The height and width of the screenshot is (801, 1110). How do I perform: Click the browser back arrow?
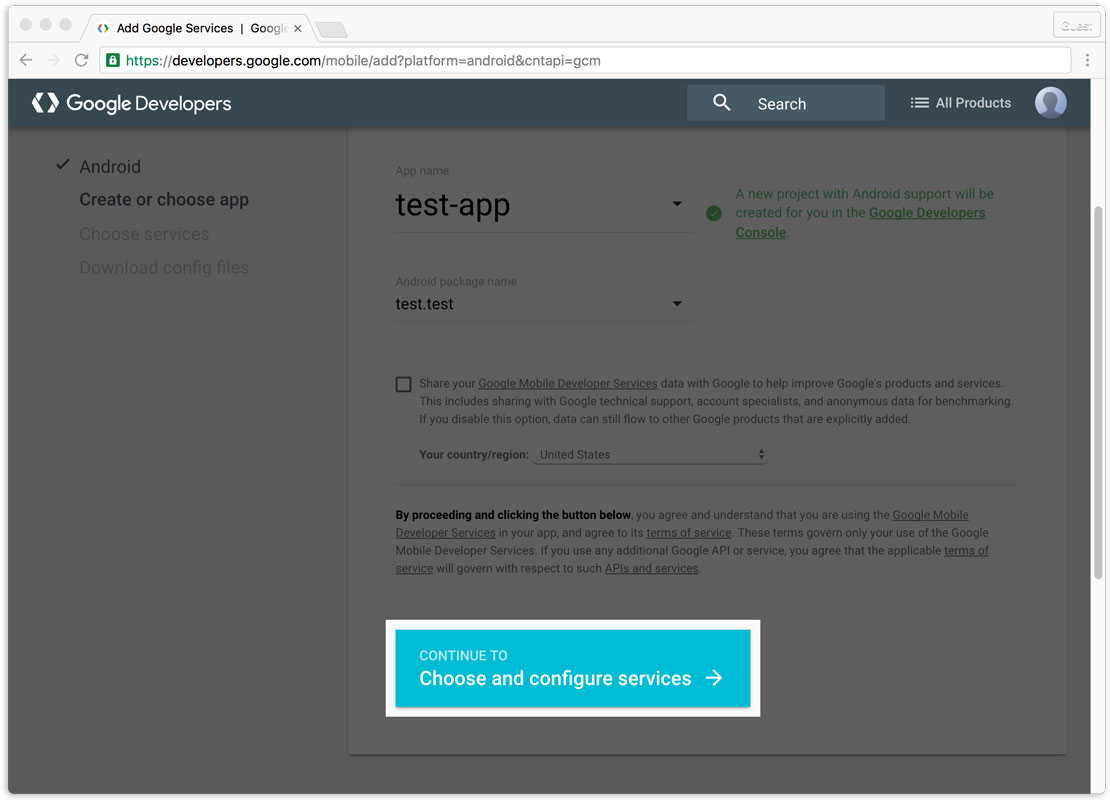click(x=26, y=60)
